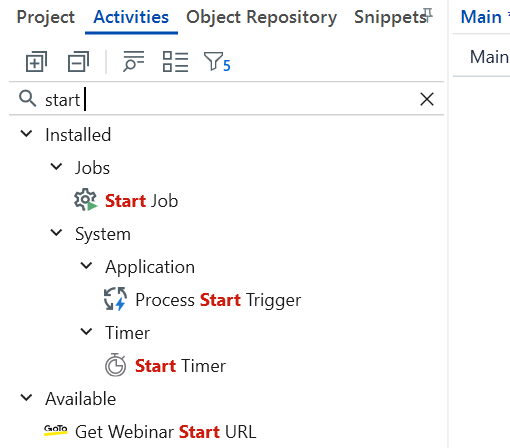Collapse the System category chevron

56,233
